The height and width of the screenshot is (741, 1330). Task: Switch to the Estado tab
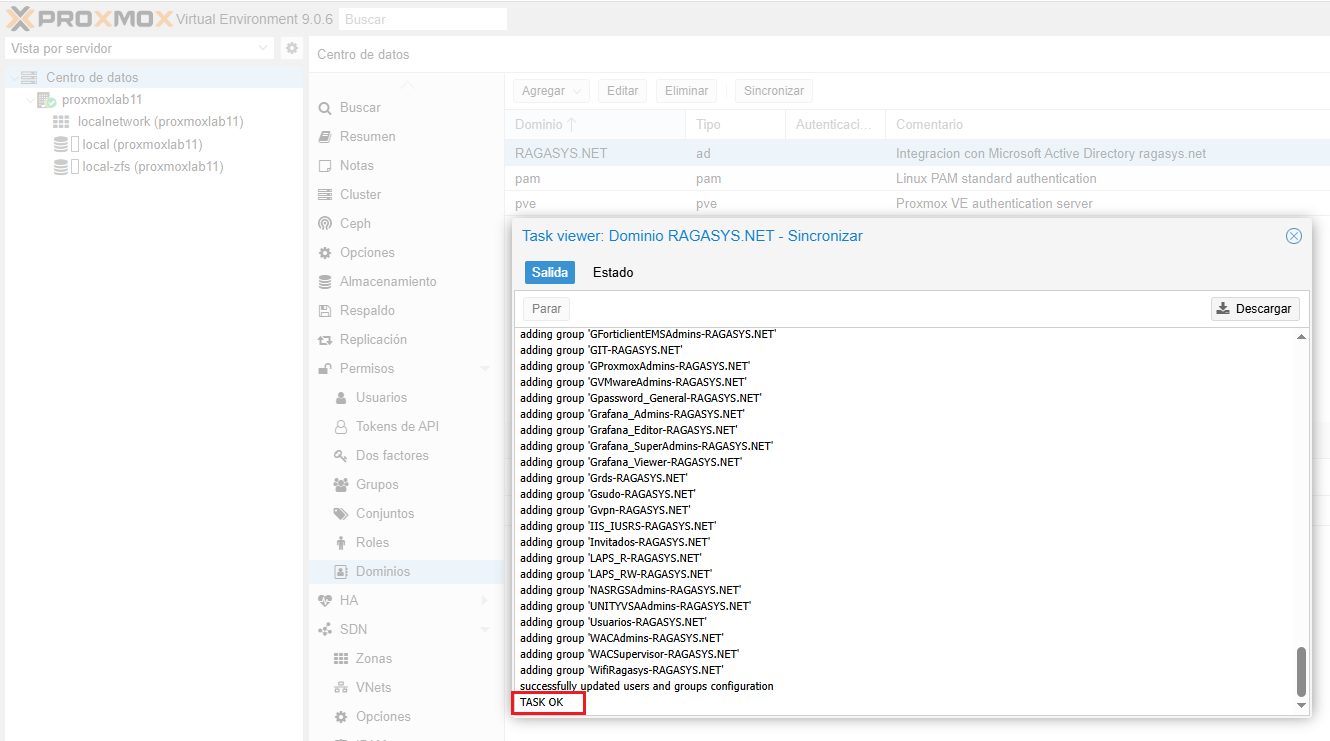[613, 272]
